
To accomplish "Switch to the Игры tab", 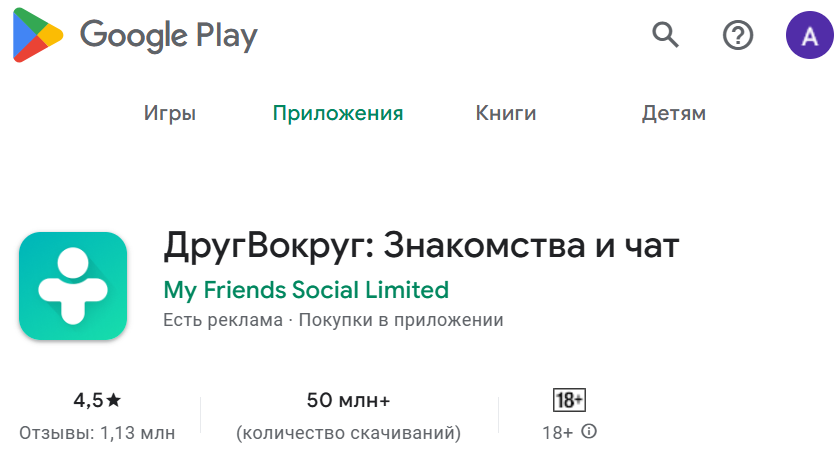I will [x=170, y=113].
